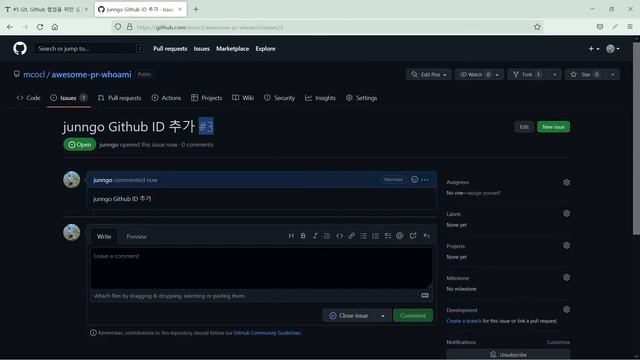Switch to the Preview tab
The height and width of the screenshot is (360, 640).
click(136, 236)
